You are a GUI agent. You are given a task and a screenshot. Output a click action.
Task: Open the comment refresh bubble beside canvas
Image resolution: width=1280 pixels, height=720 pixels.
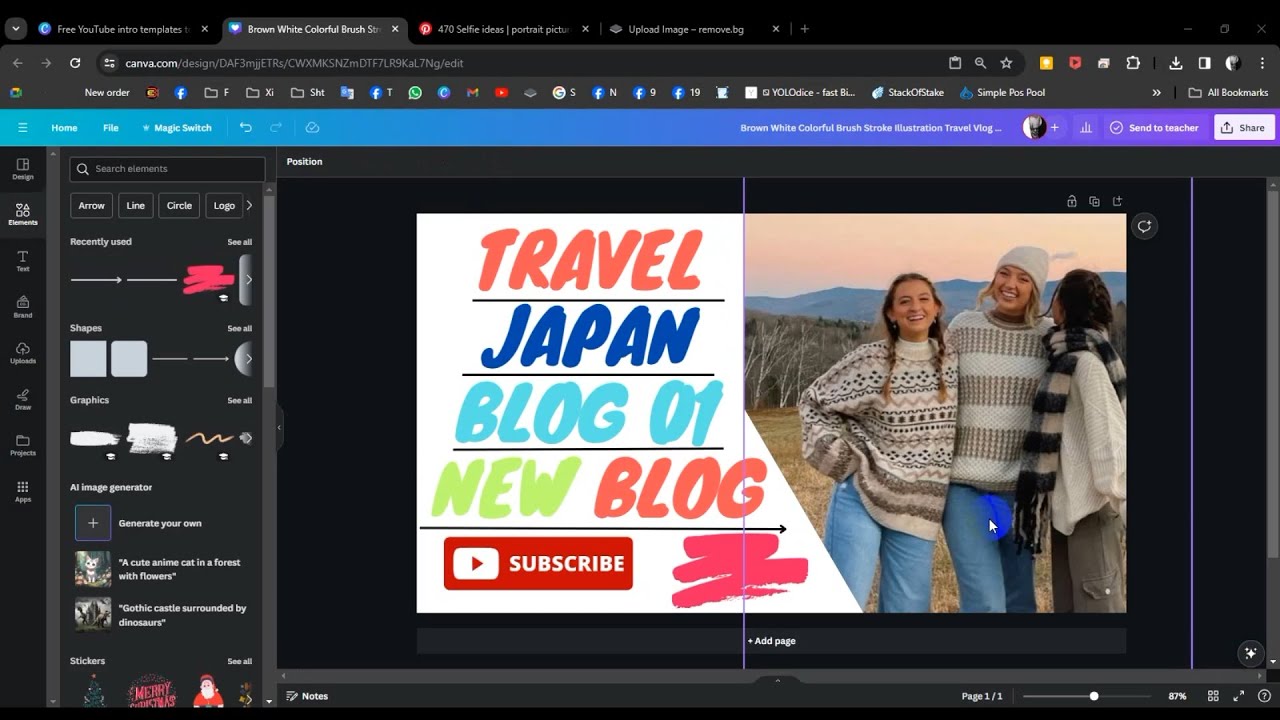(1144, 226)
